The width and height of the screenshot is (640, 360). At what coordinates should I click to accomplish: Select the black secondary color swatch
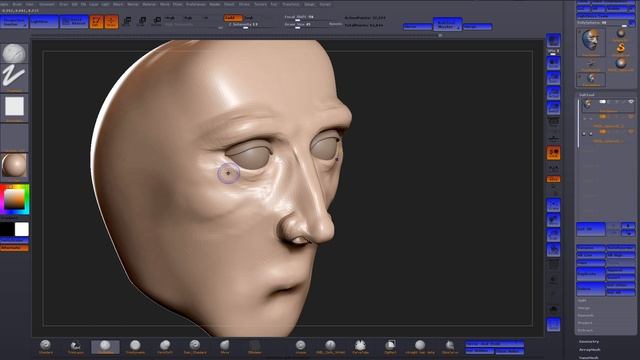[7, 229]
